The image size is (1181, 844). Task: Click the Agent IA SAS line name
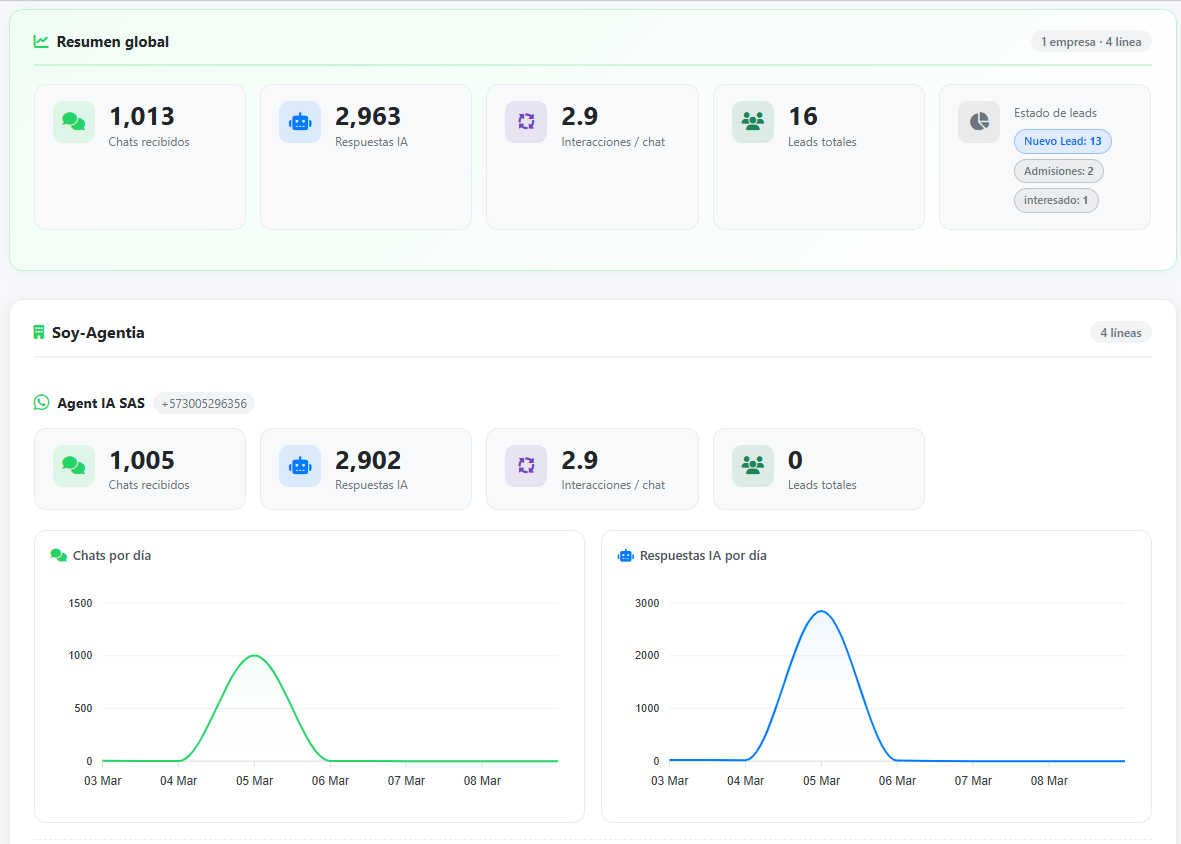[101, 404]
